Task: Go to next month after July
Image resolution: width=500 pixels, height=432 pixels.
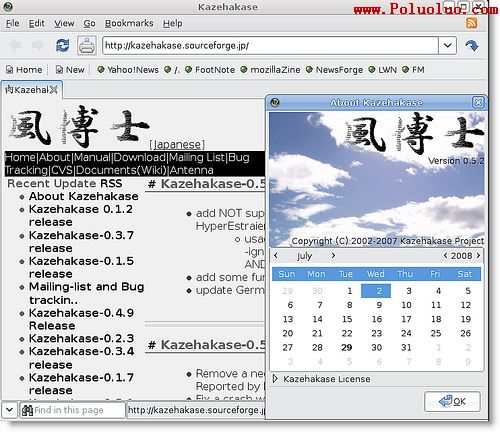Action: [333, 256]
